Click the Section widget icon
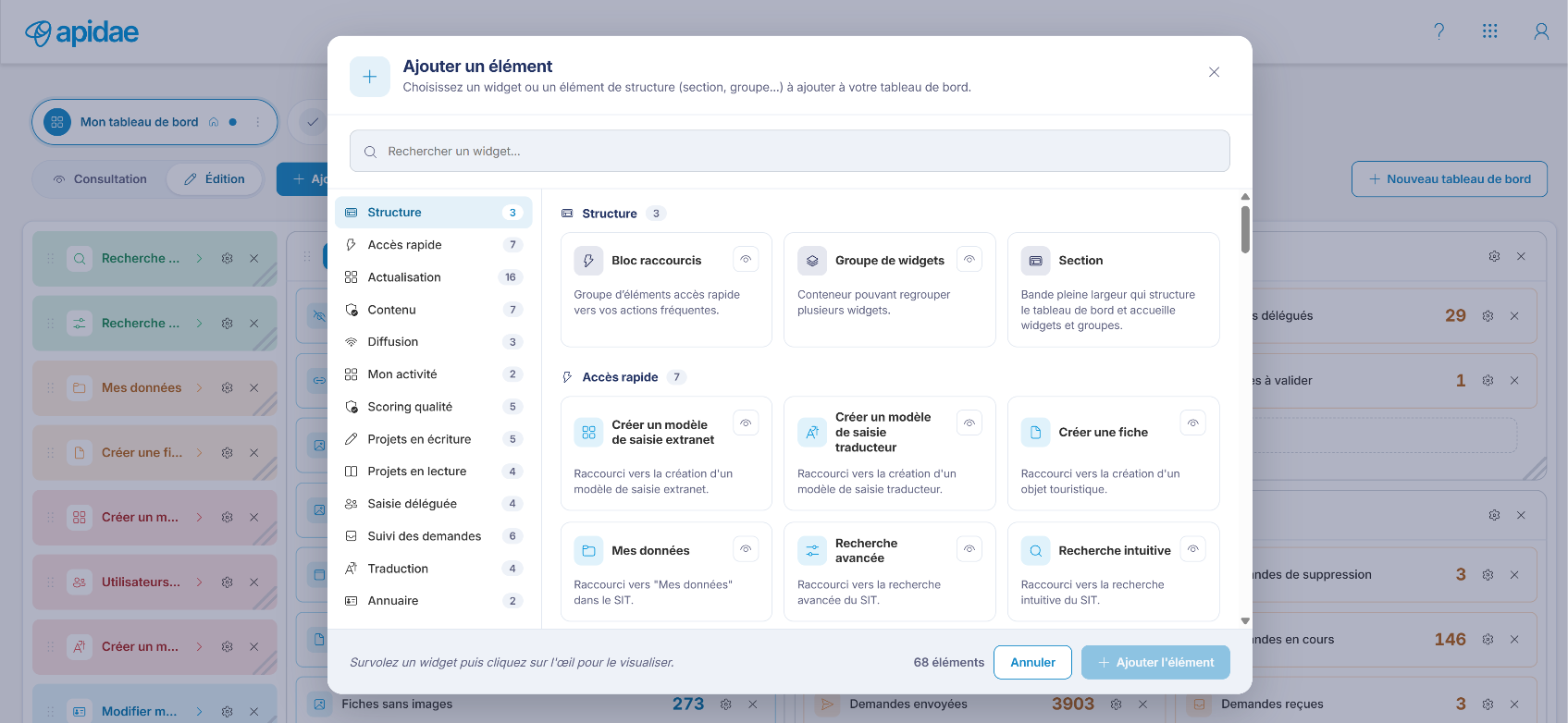 (x=1036, y=261)
